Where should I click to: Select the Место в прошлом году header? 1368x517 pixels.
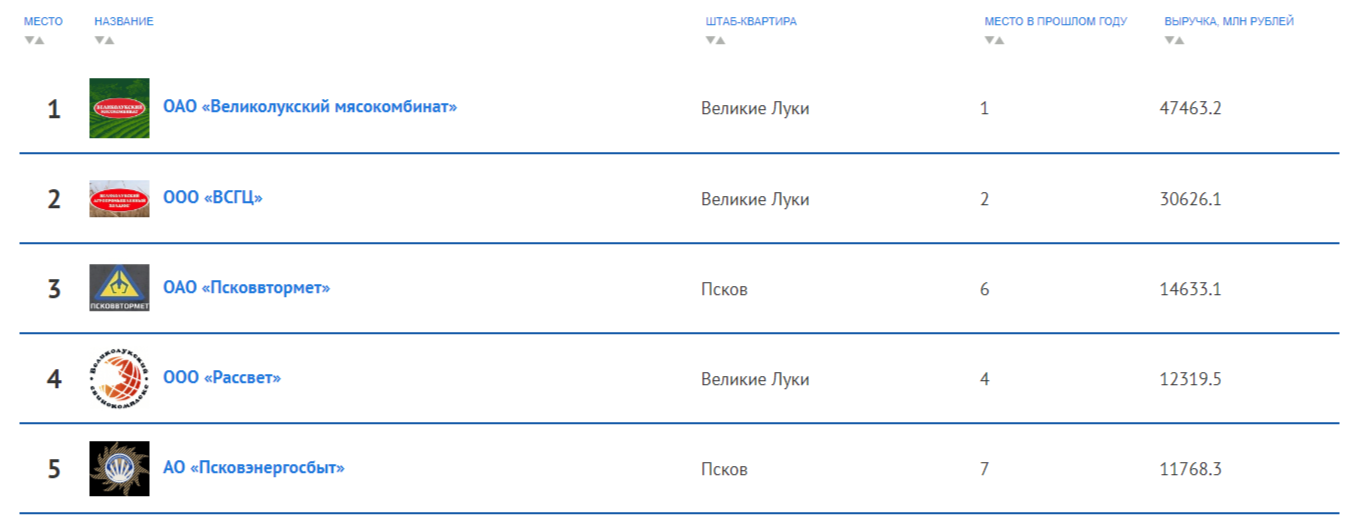point(1056,21)
